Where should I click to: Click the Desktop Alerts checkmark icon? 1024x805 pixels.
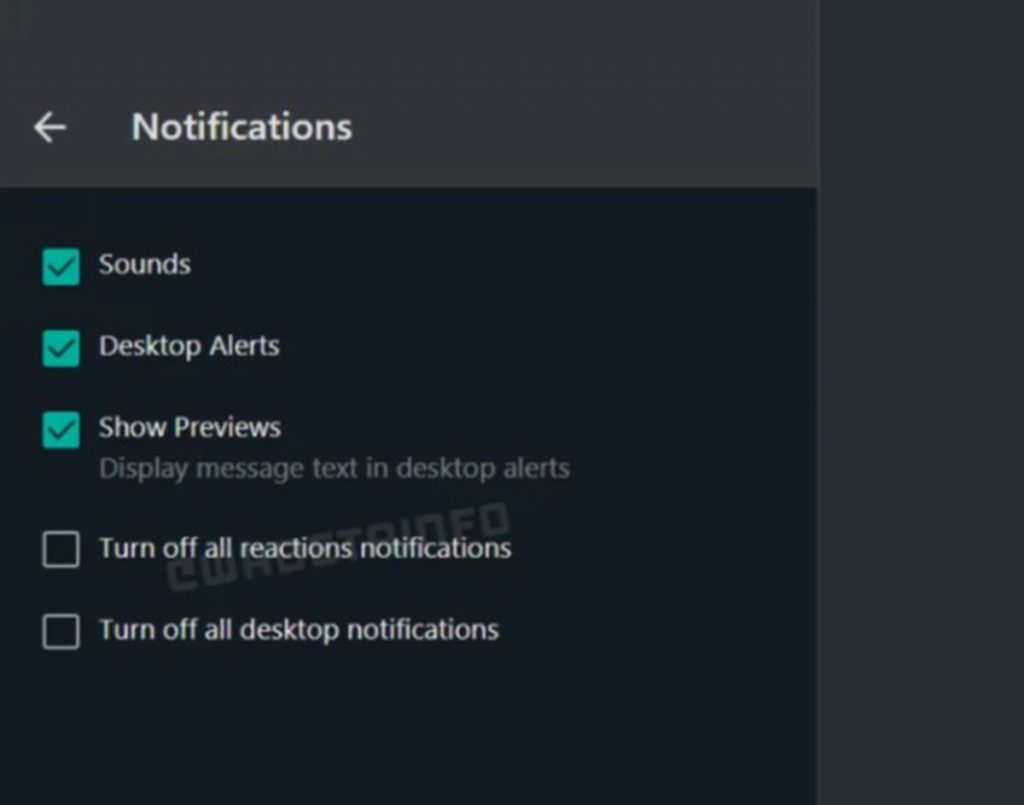(60, 347)
